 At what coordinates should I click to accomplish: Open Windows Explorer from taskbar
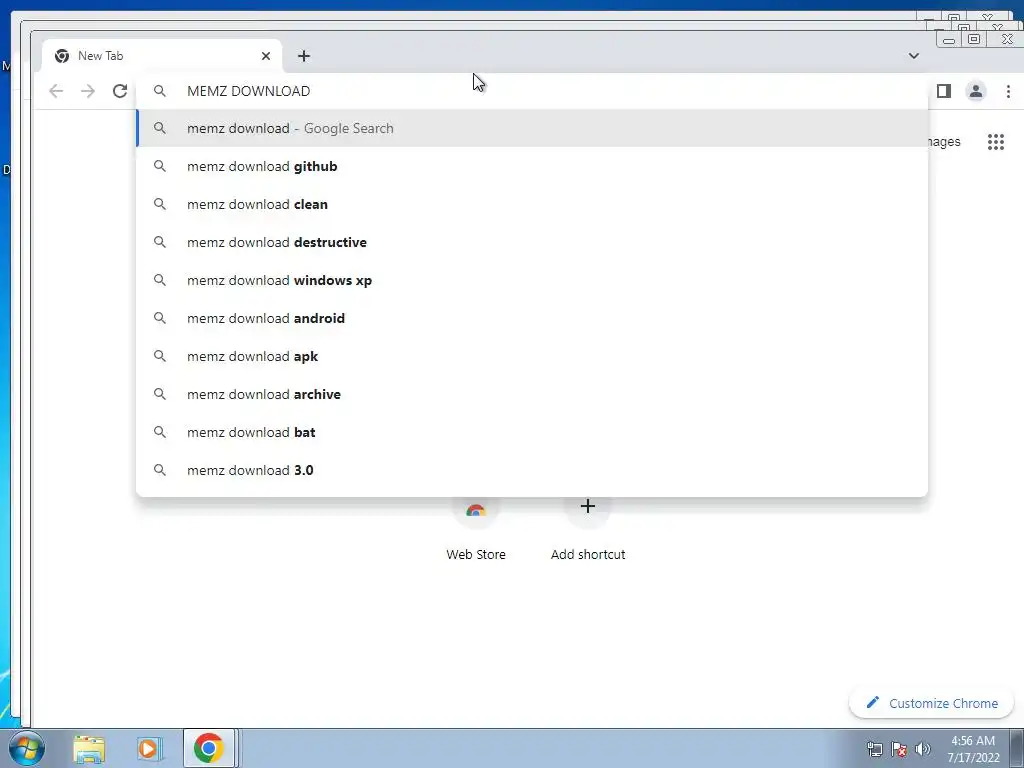coord(89,748)
